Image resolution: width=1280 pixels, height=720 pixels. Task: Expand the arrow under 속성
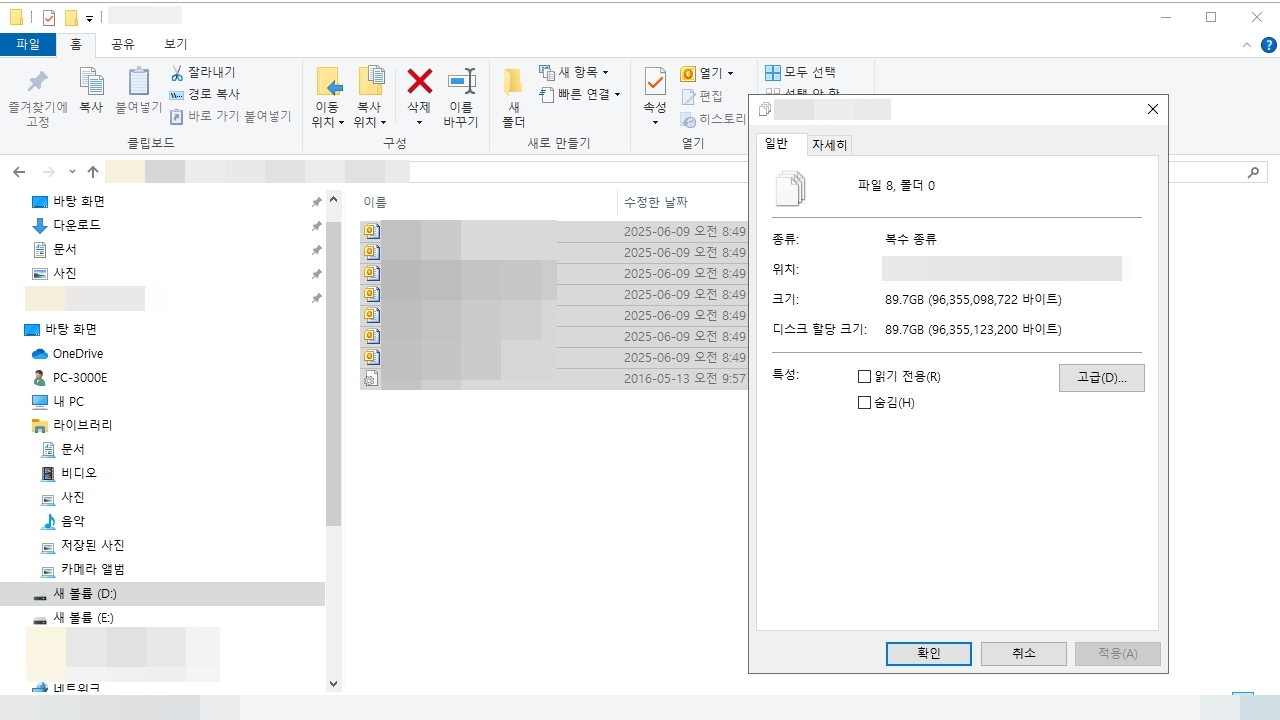coord(655,123)
